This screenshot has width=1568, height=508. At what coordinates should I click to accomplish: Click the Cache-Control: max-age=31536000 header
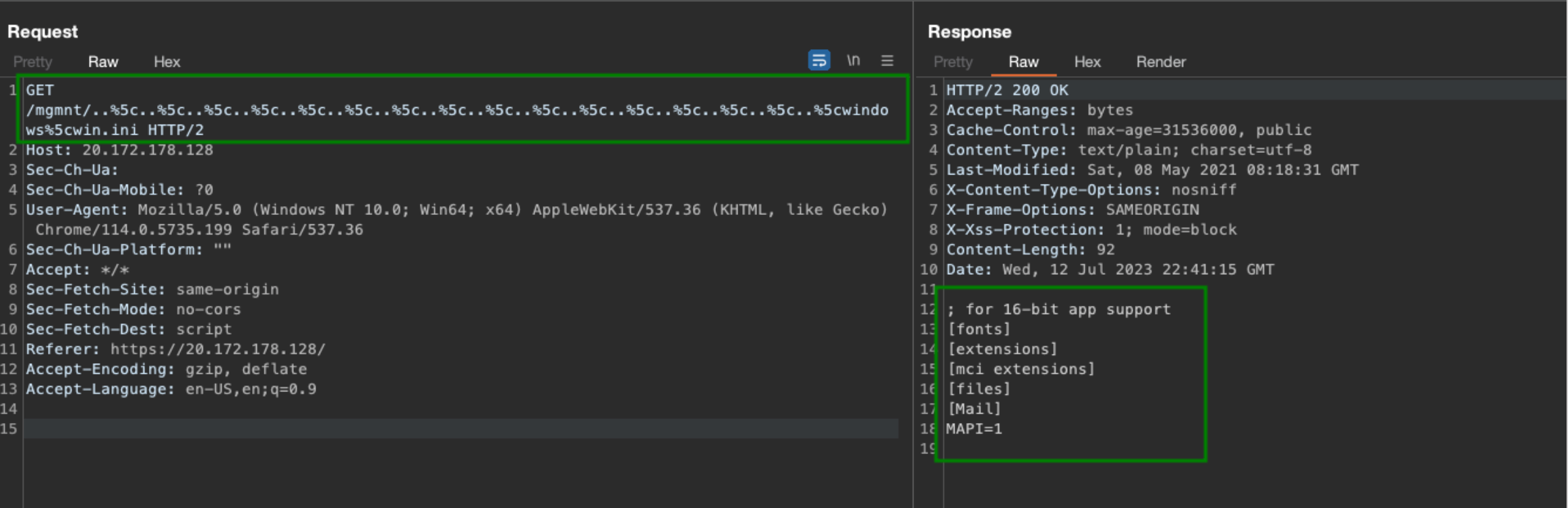(x=1129, y=130)
